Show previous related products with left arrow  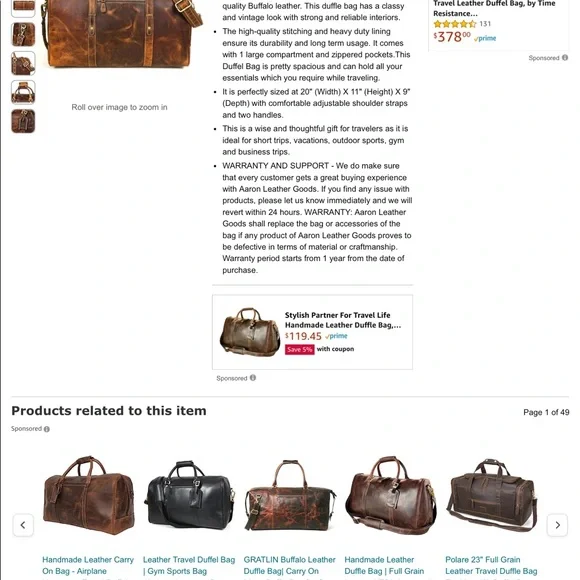click(x=23, y=525)
